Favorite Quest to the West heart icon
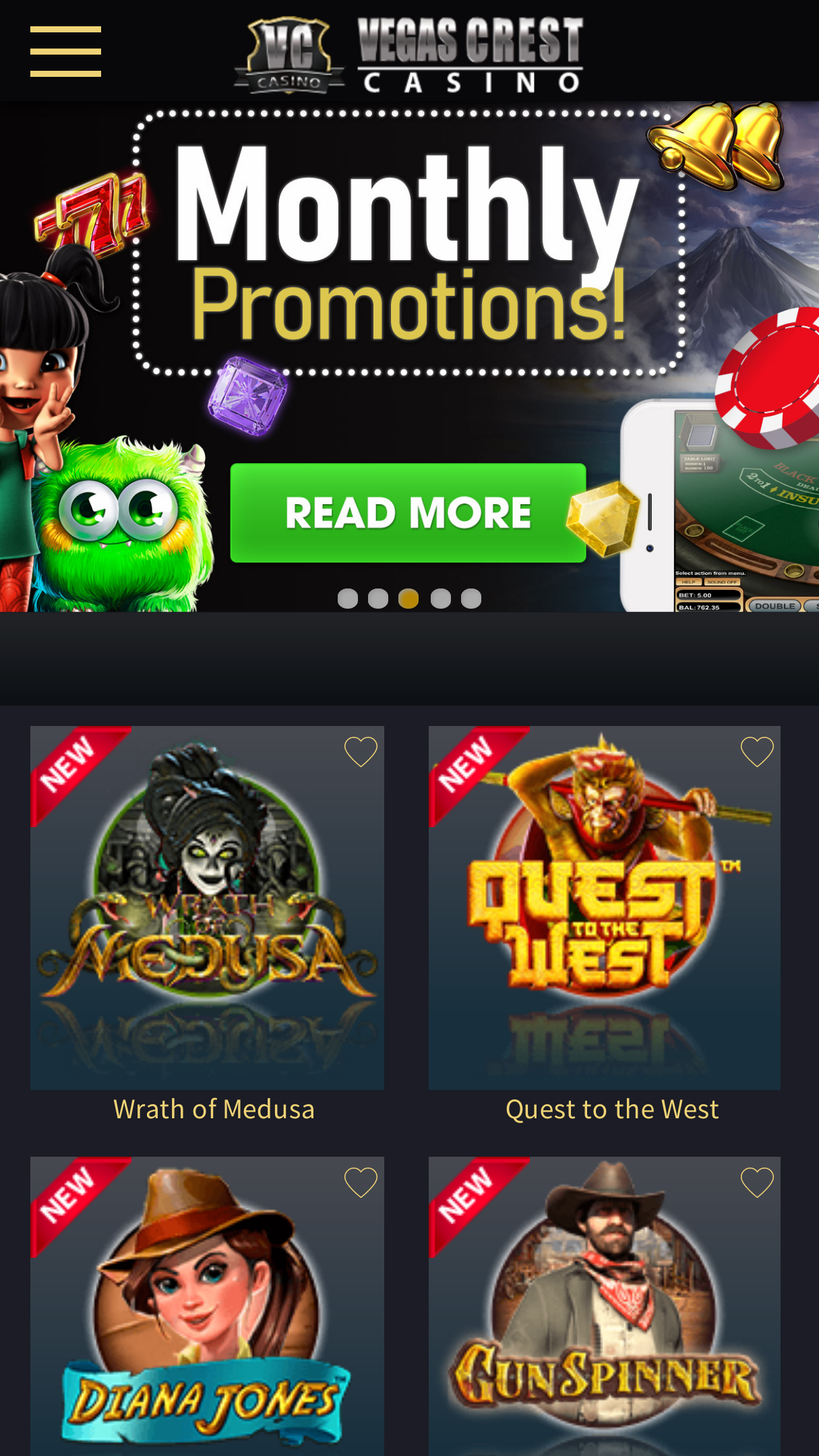 pos(757,751)
